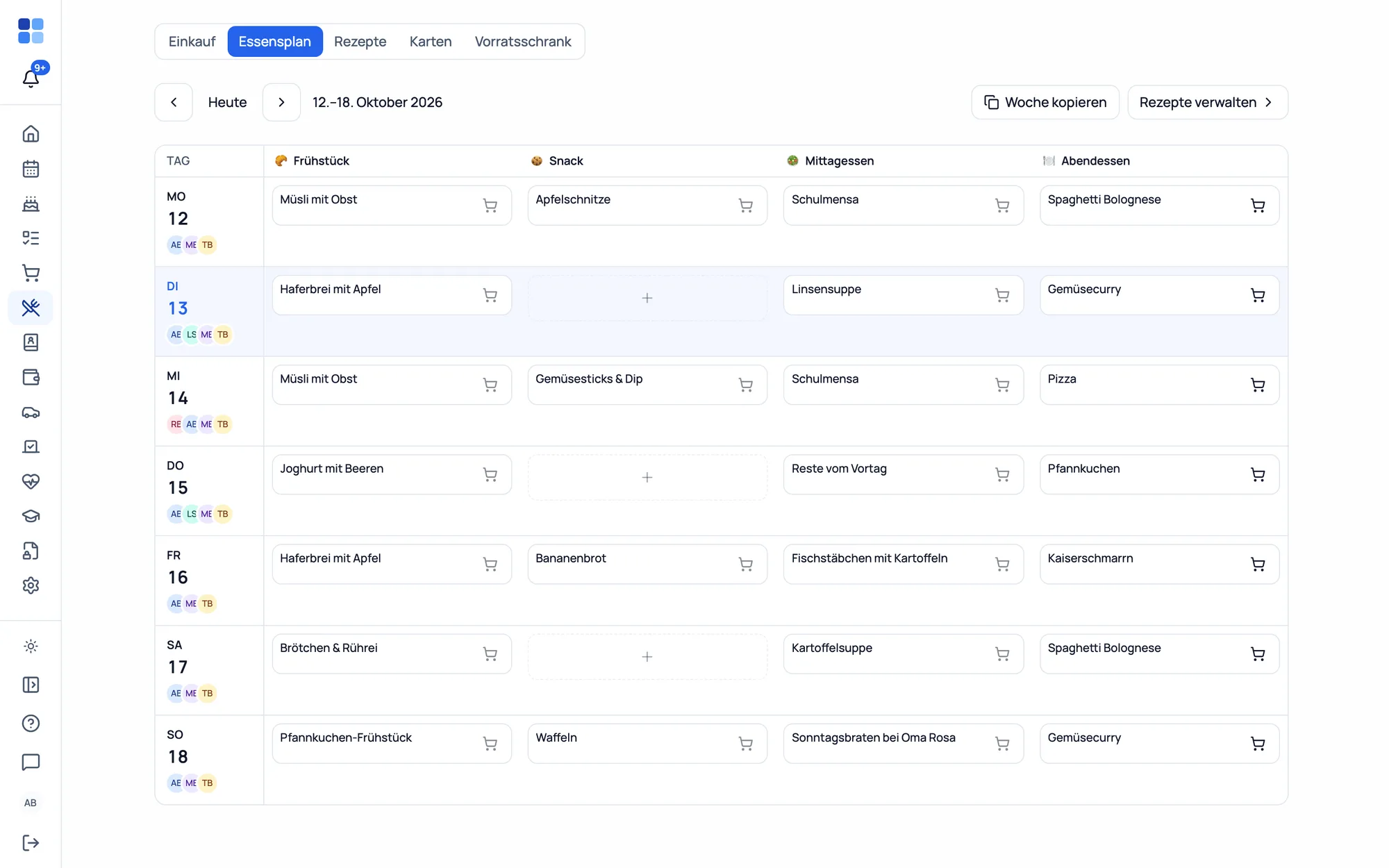Open the chat bubble feedback icon
The width and height of the screenshot is (1389, 868).
point(31,762)
